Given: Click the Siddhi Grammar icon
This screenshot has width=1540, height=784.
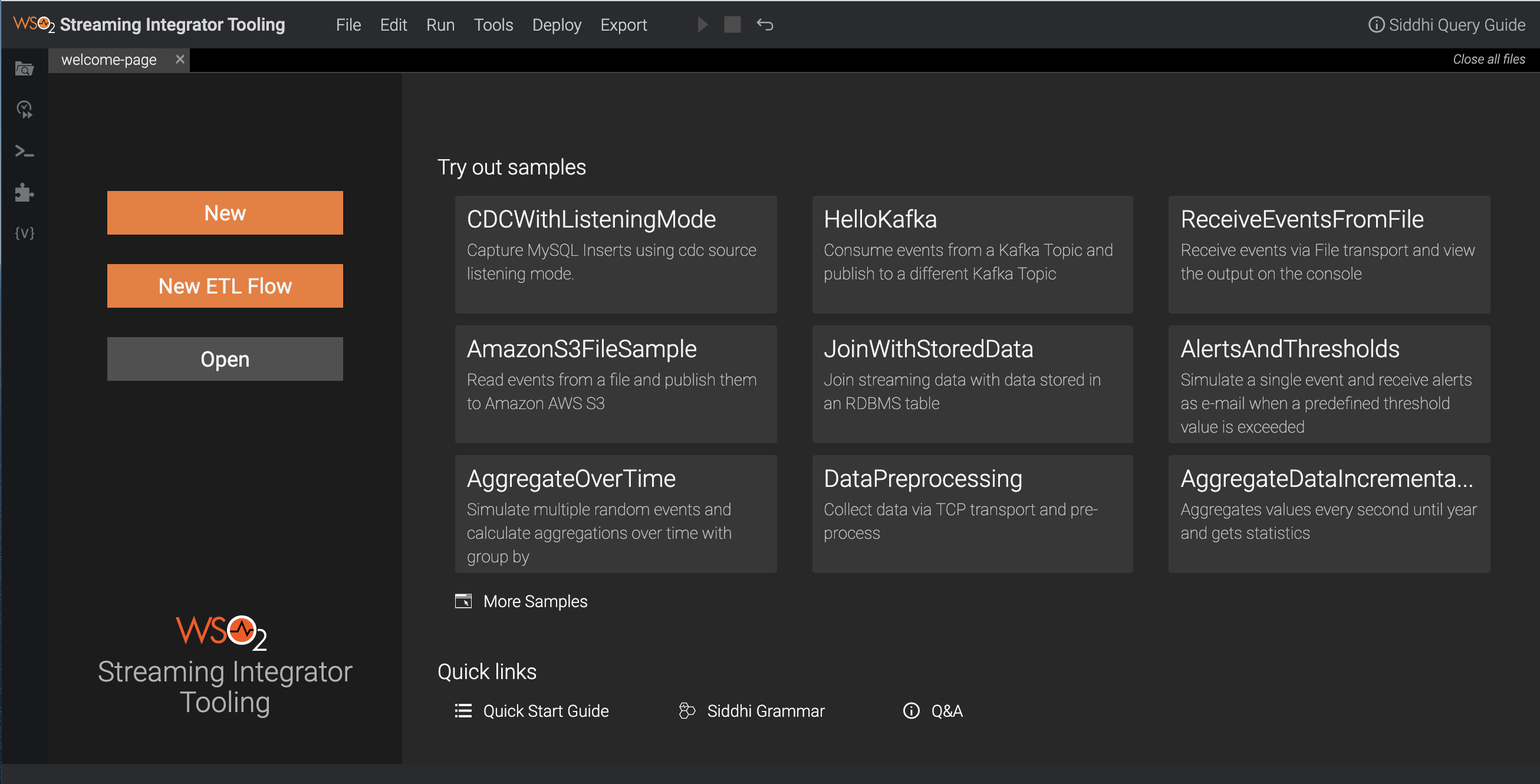Looking at the screenshot, I should 687,710.
